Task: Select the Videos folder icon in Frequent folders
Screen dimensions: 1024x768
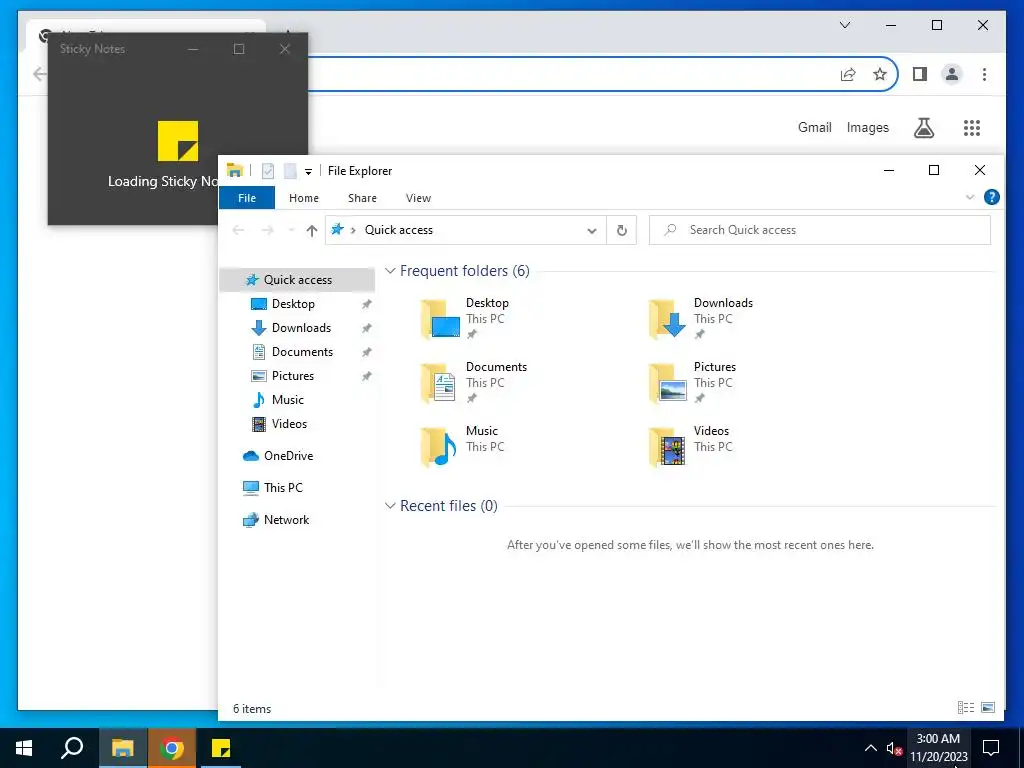Action: (667, 447)
